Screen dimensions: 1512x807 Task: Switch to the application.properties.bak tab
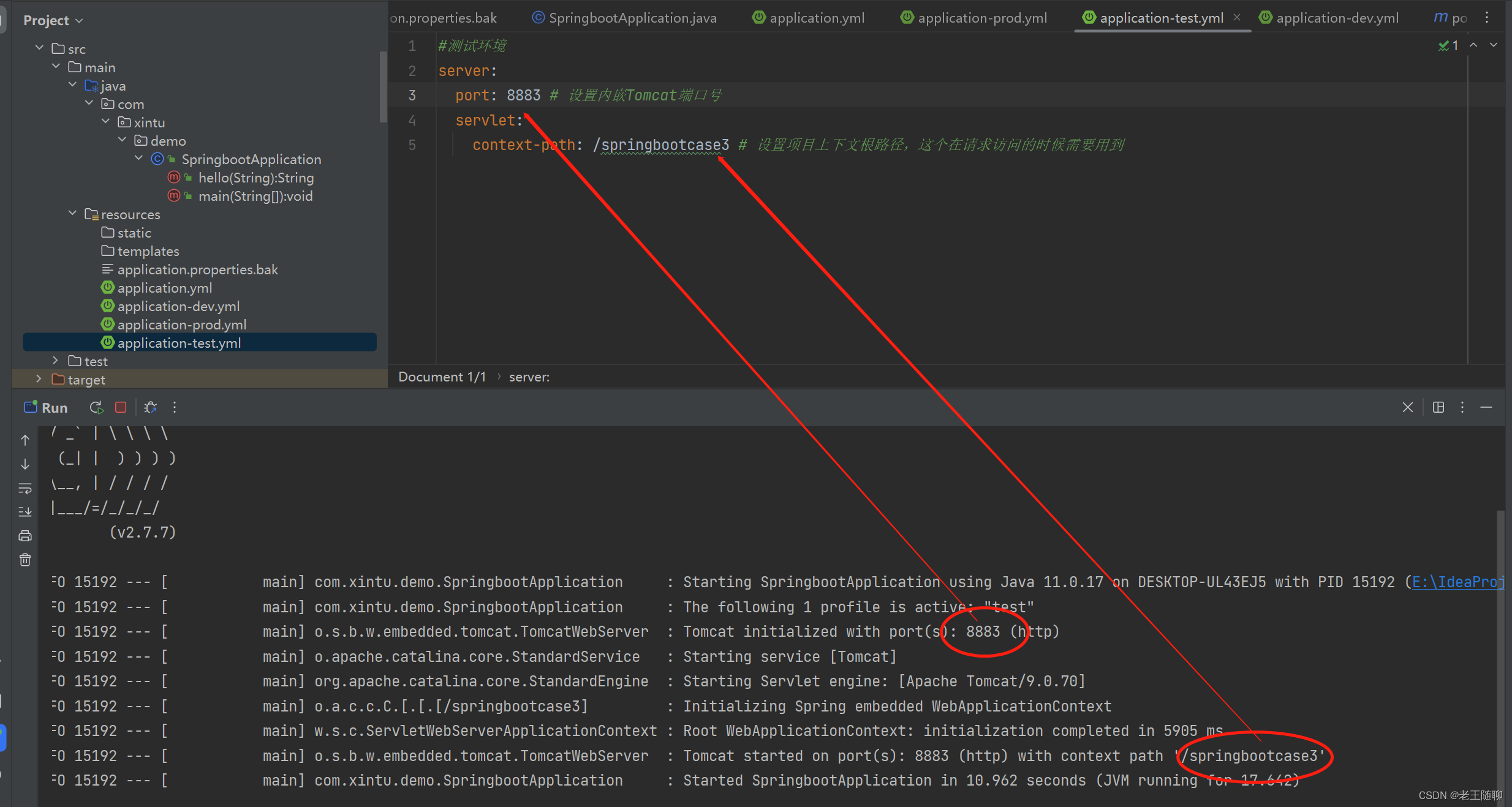tap(444, 18)
